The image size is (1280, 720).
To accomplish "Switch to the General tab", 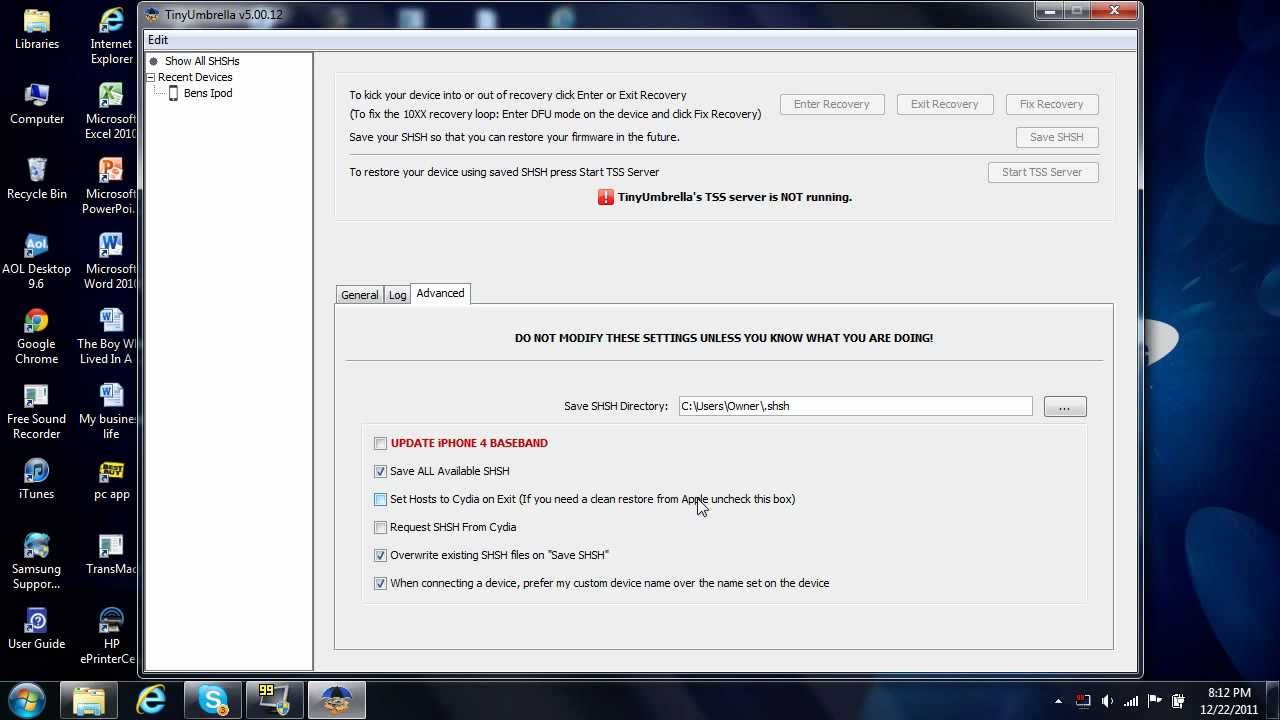I will (x=359, y=295).
